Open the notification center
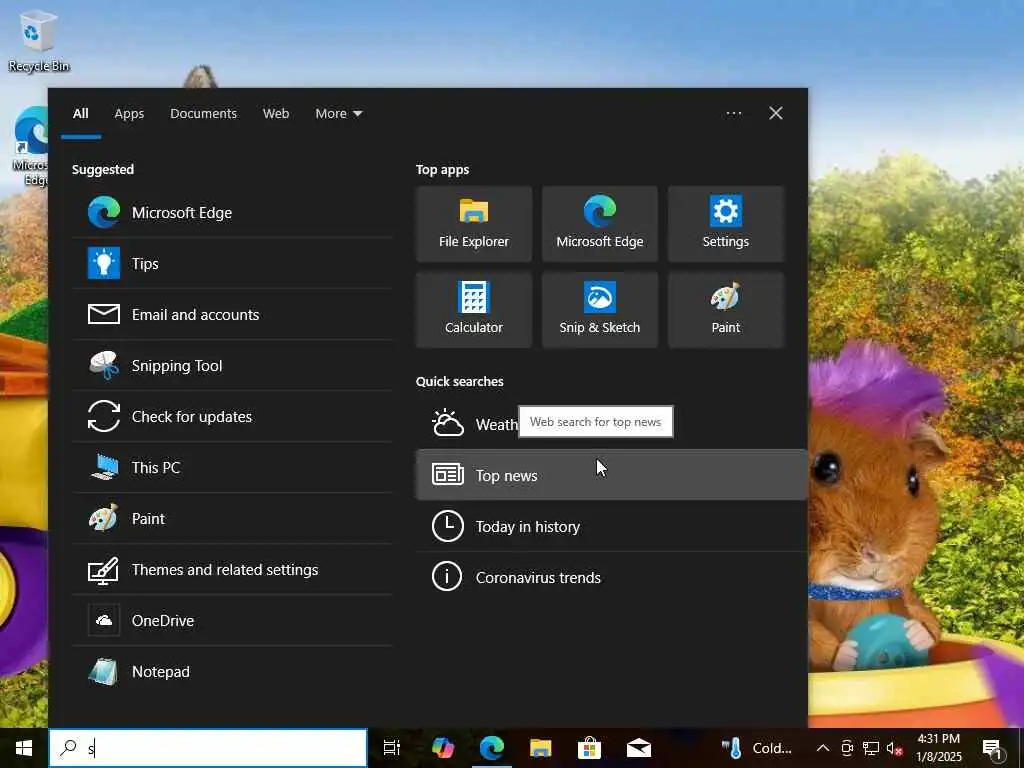The image size is (1024, 768). (993, 748)
